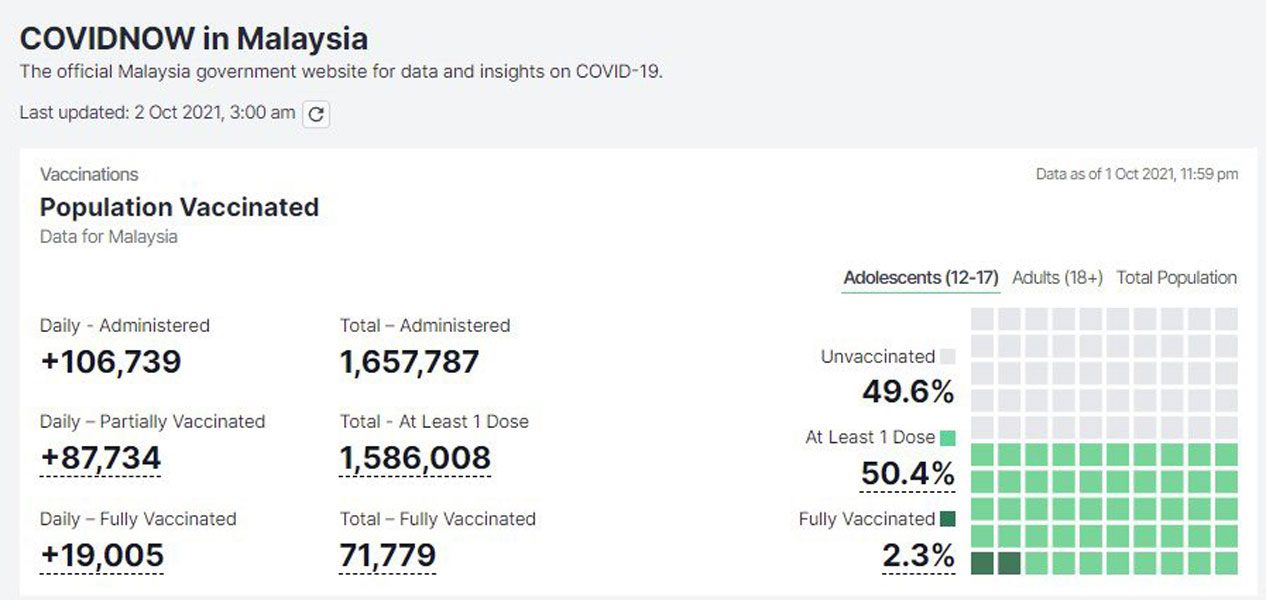Click the Unvaccinated grey legend swatch
This screenshot has height=600, width=1266.
[x=948, y=356]
